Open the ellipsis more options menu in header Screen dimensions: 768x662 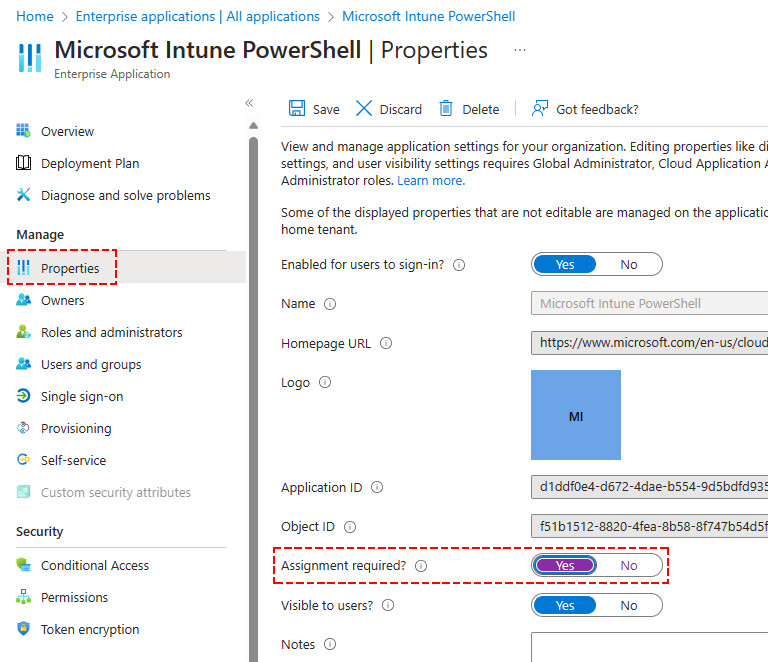(x=520, y=50)
